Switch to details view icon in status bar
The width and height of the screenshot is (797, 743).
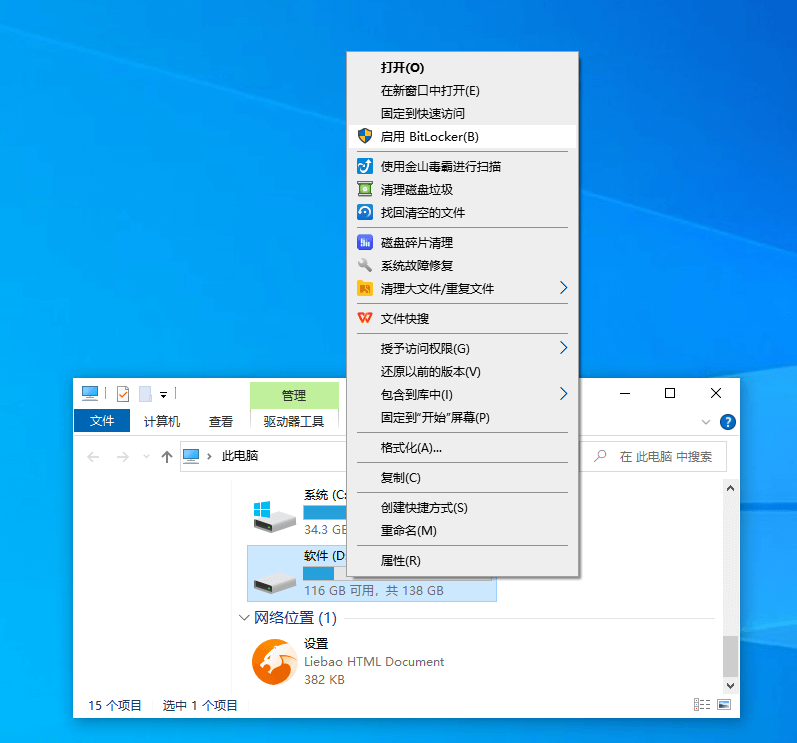(x=702, y=705)
